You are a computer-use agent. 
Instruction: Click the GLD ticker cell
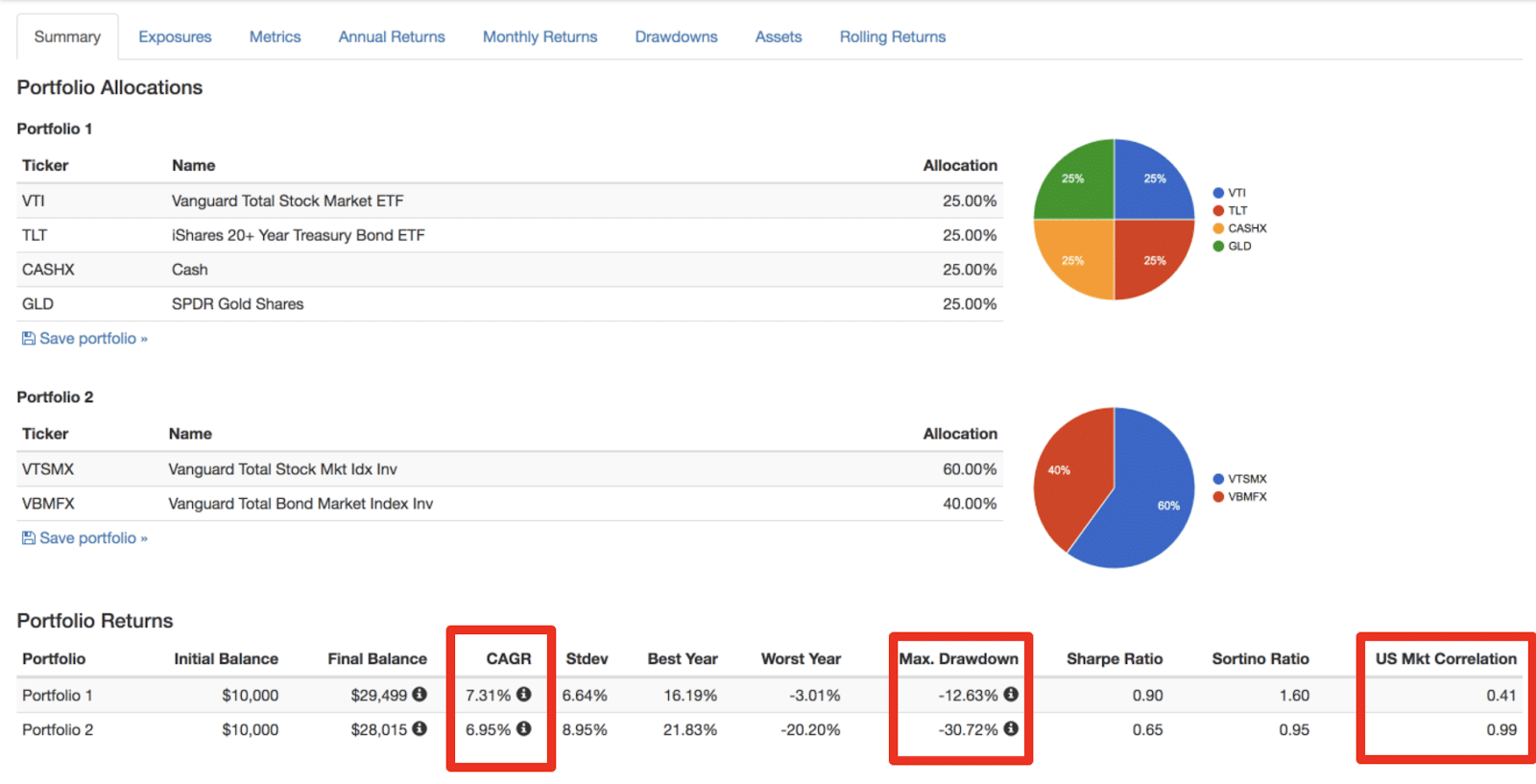[x=37, y=304]
